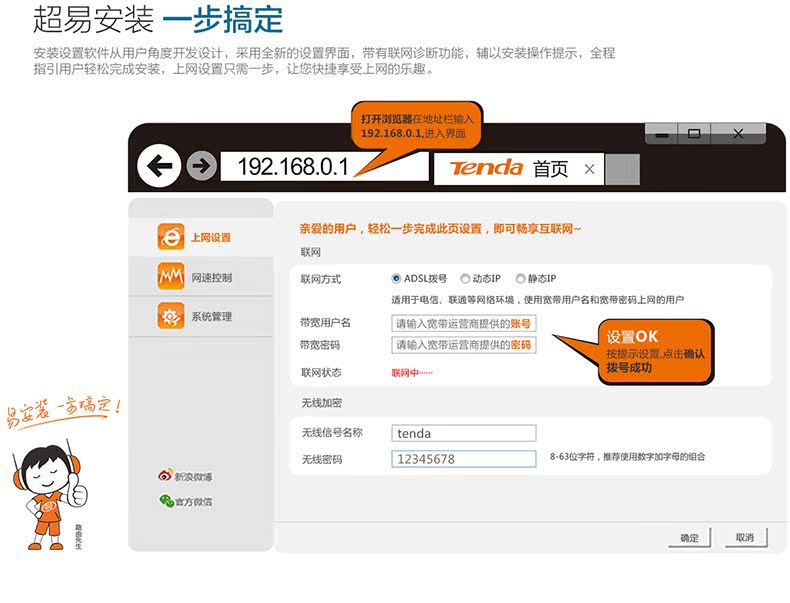Screen dimensions: 790x603
Task: Click the 新浪微博 Weibo icon
Action: tap(165, 476)
